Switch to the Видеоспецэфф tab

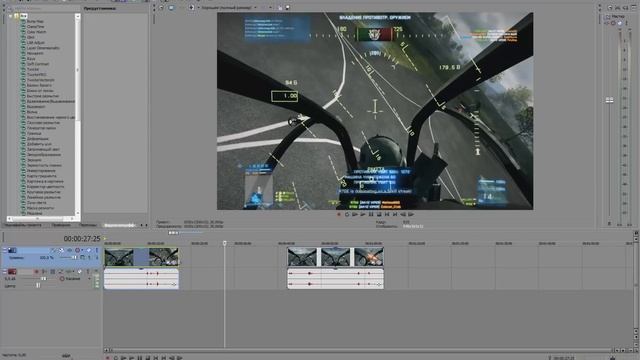click(x=119, y=225)
